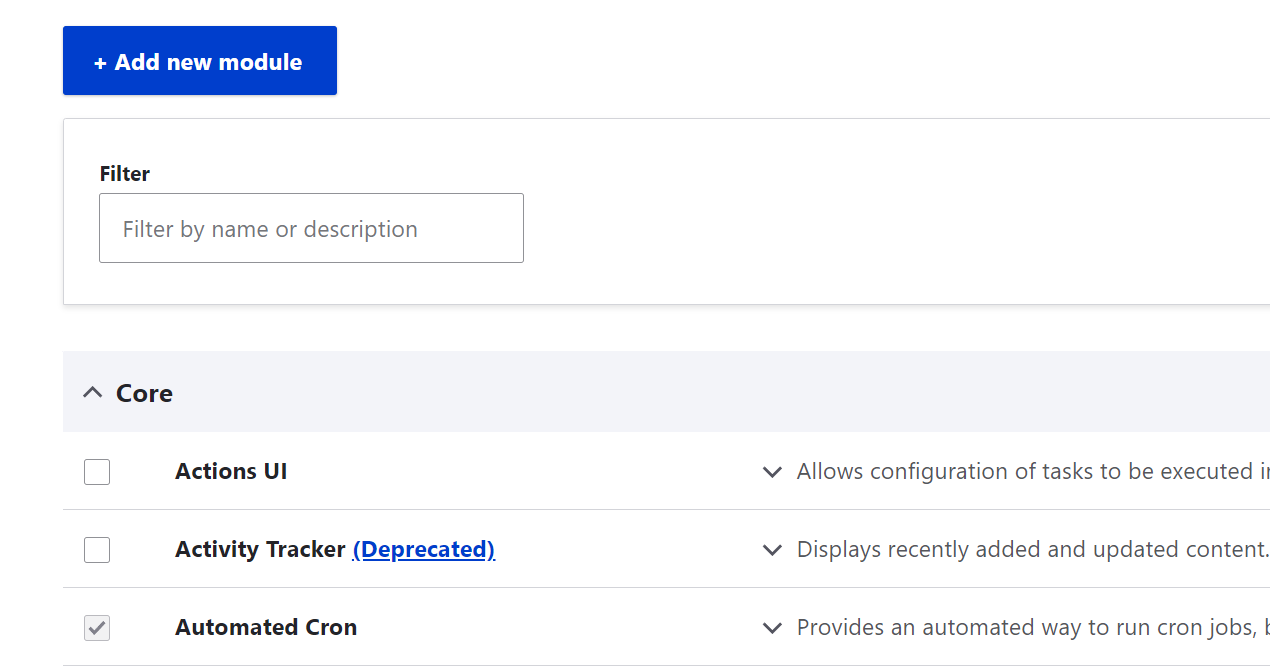
Task: Expand the Actions UI description chevron
Action: coord(772,472)
